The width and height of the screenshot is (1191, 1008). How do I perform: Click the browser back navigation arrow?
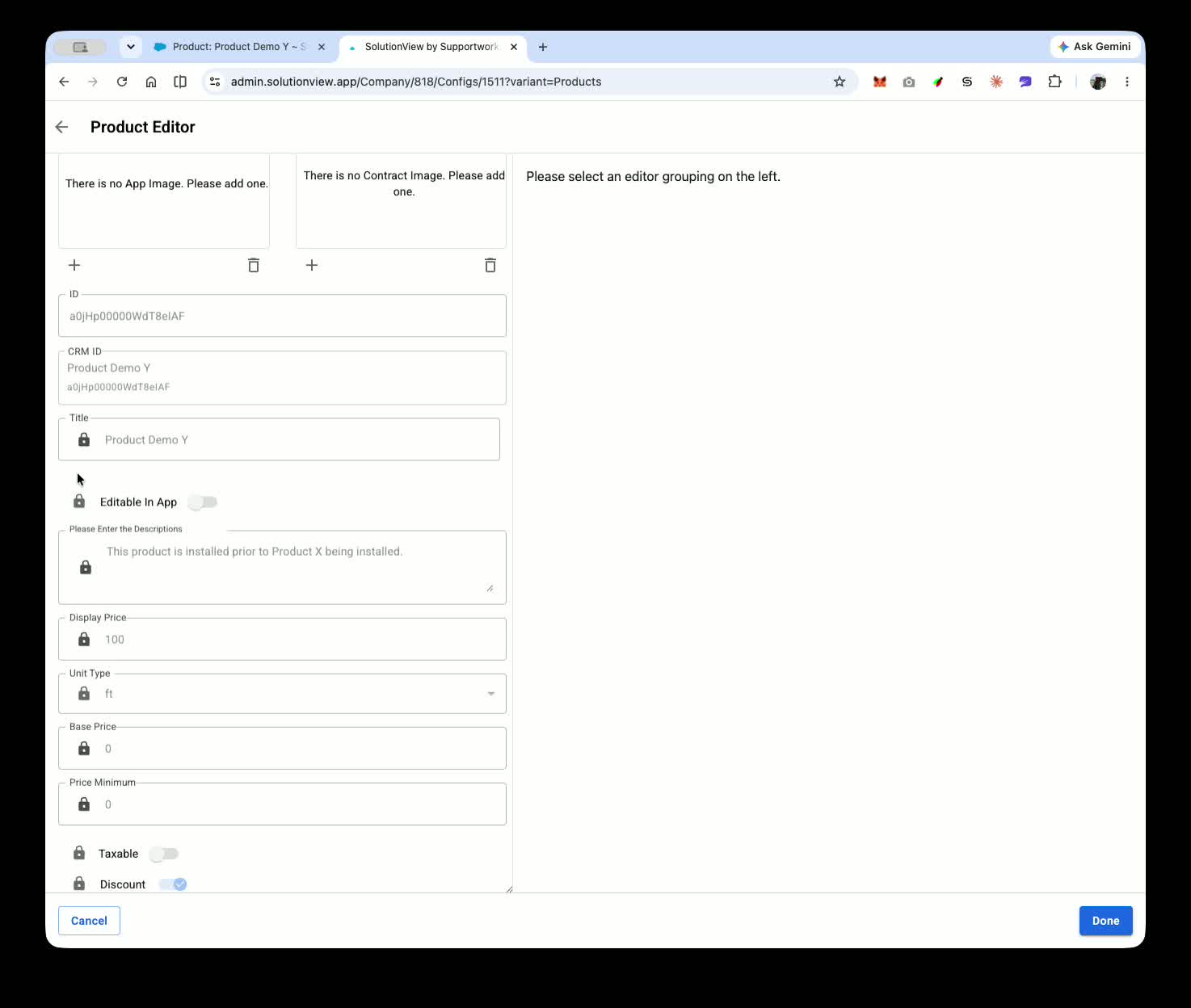[x=64, y=82]
